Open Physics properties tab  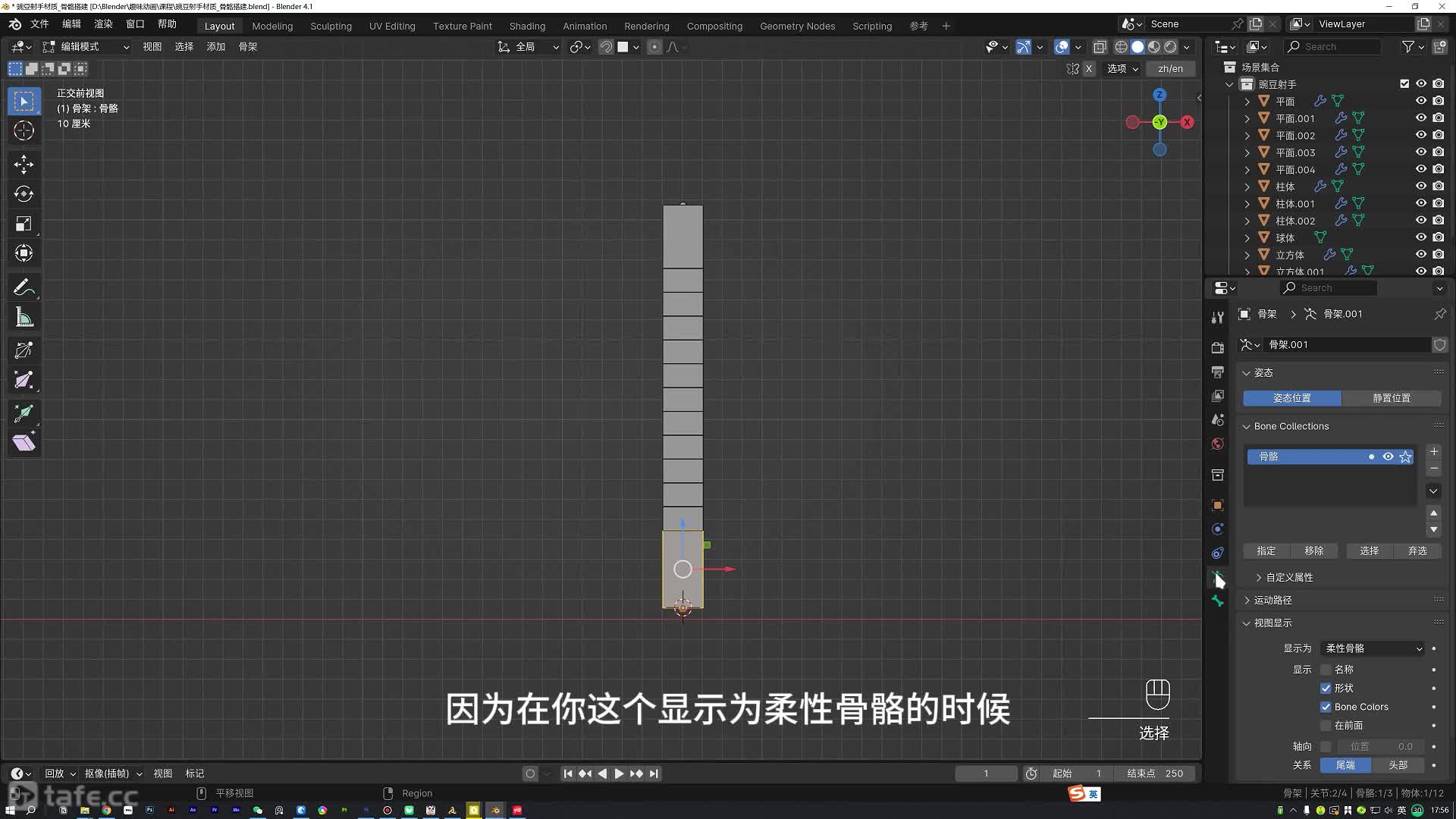[1217, 529]
